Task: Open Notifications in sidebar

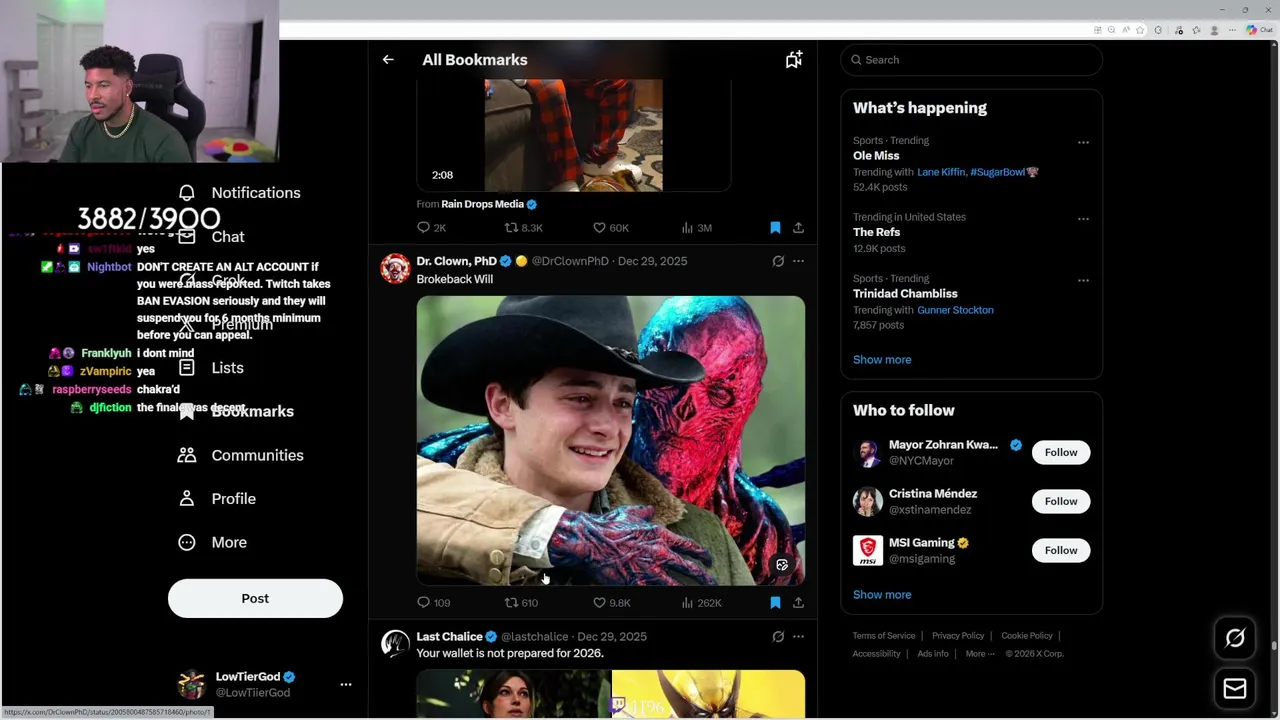Action: pos(239,193)
